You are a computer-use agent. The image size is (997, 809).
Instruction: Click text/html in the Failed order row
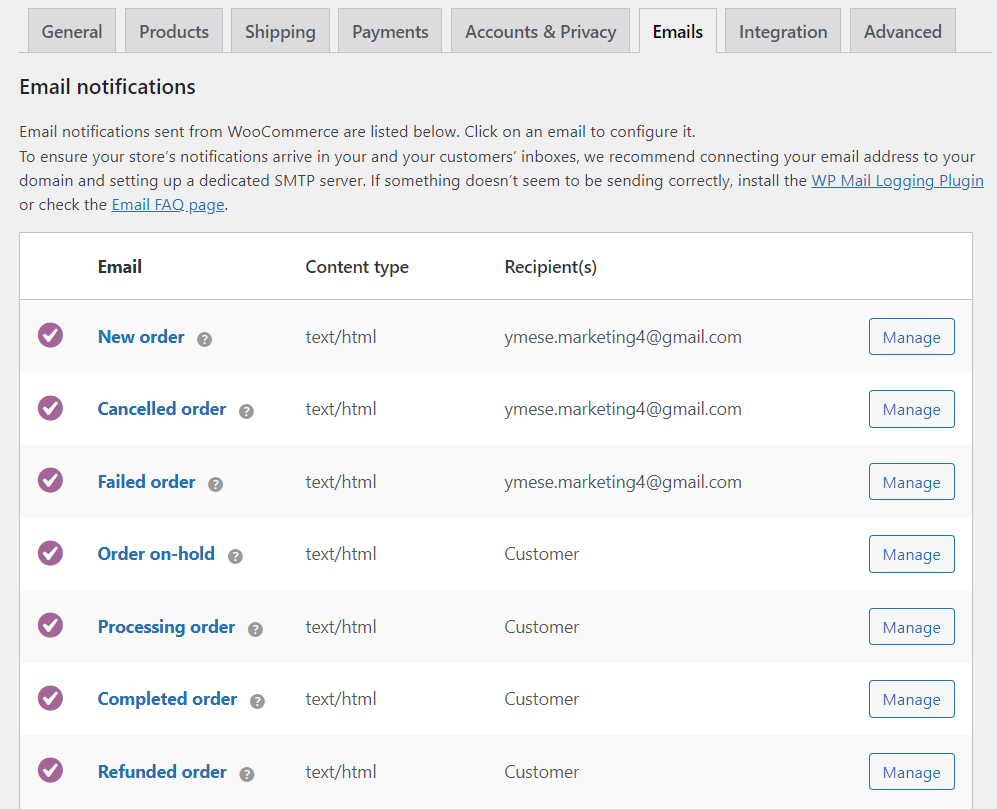tap(341, 482)
